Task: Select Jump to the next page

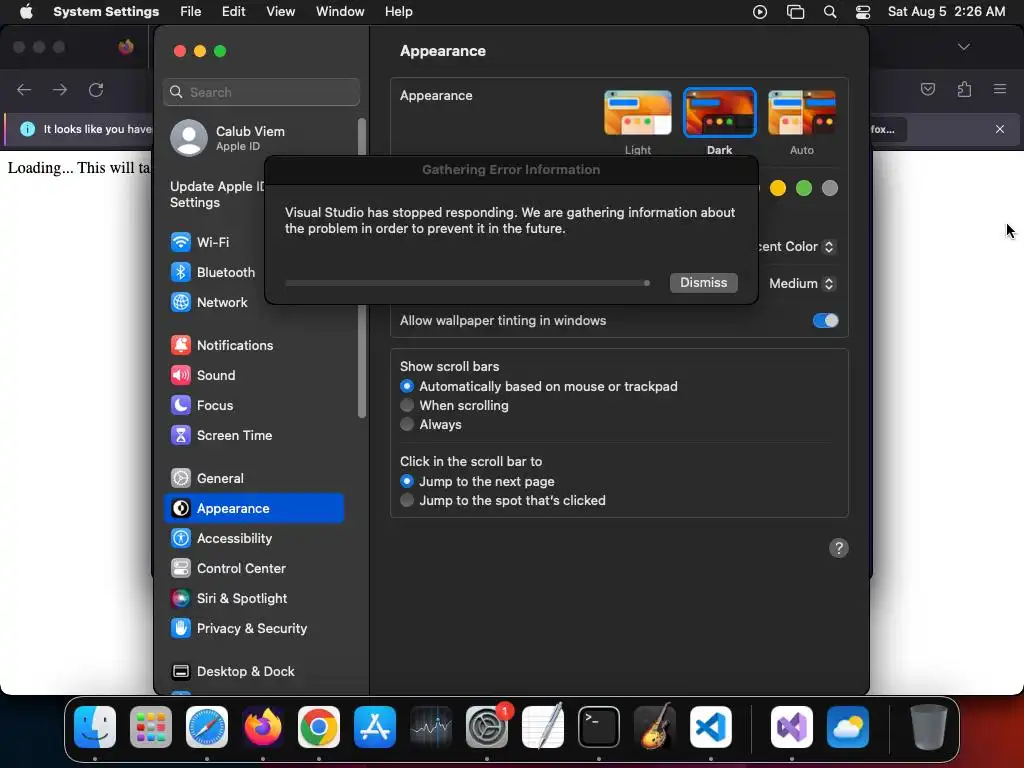Action: tap(407, 481)
